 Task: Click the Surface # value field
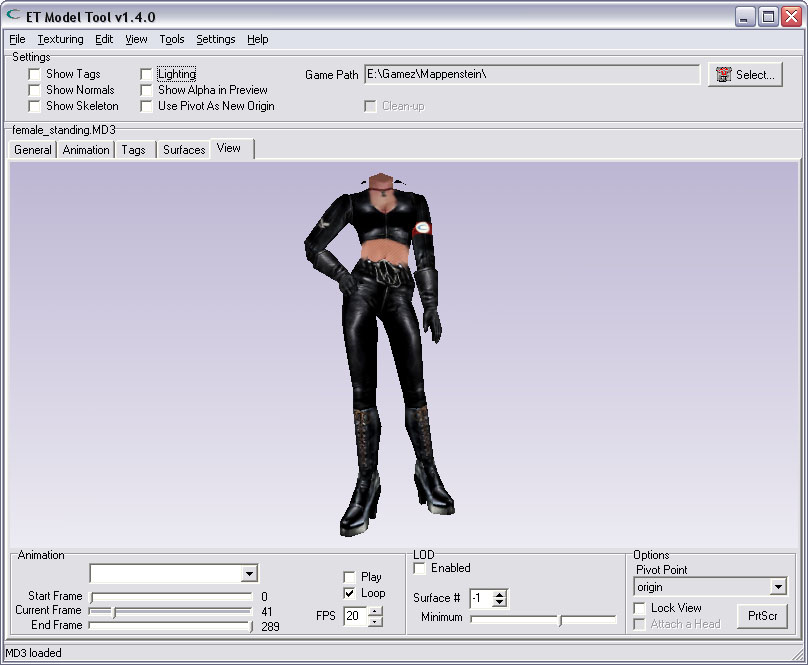pyautogui.click(x=481, y=598)
